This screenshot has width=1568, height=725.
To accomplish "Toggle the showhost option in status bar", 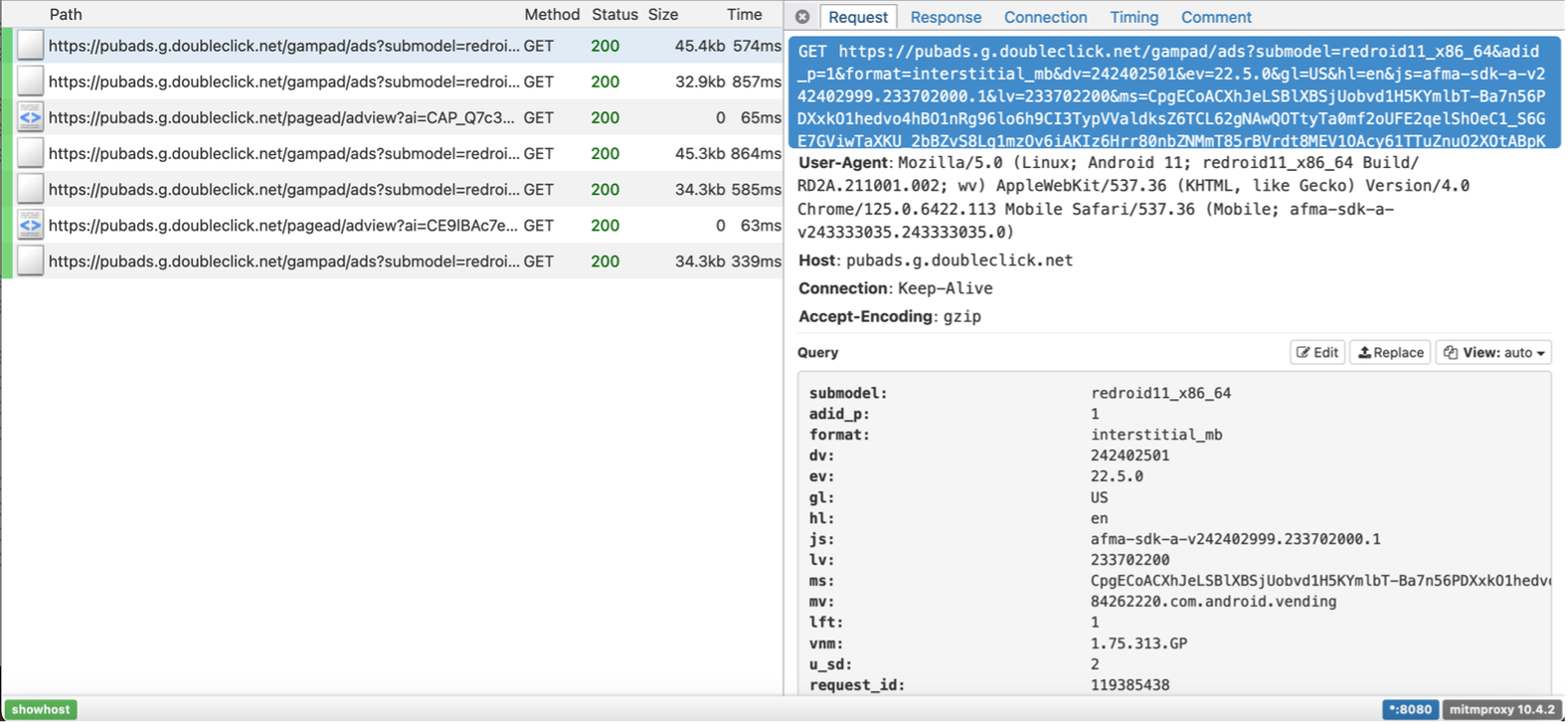I will [41, 709].
